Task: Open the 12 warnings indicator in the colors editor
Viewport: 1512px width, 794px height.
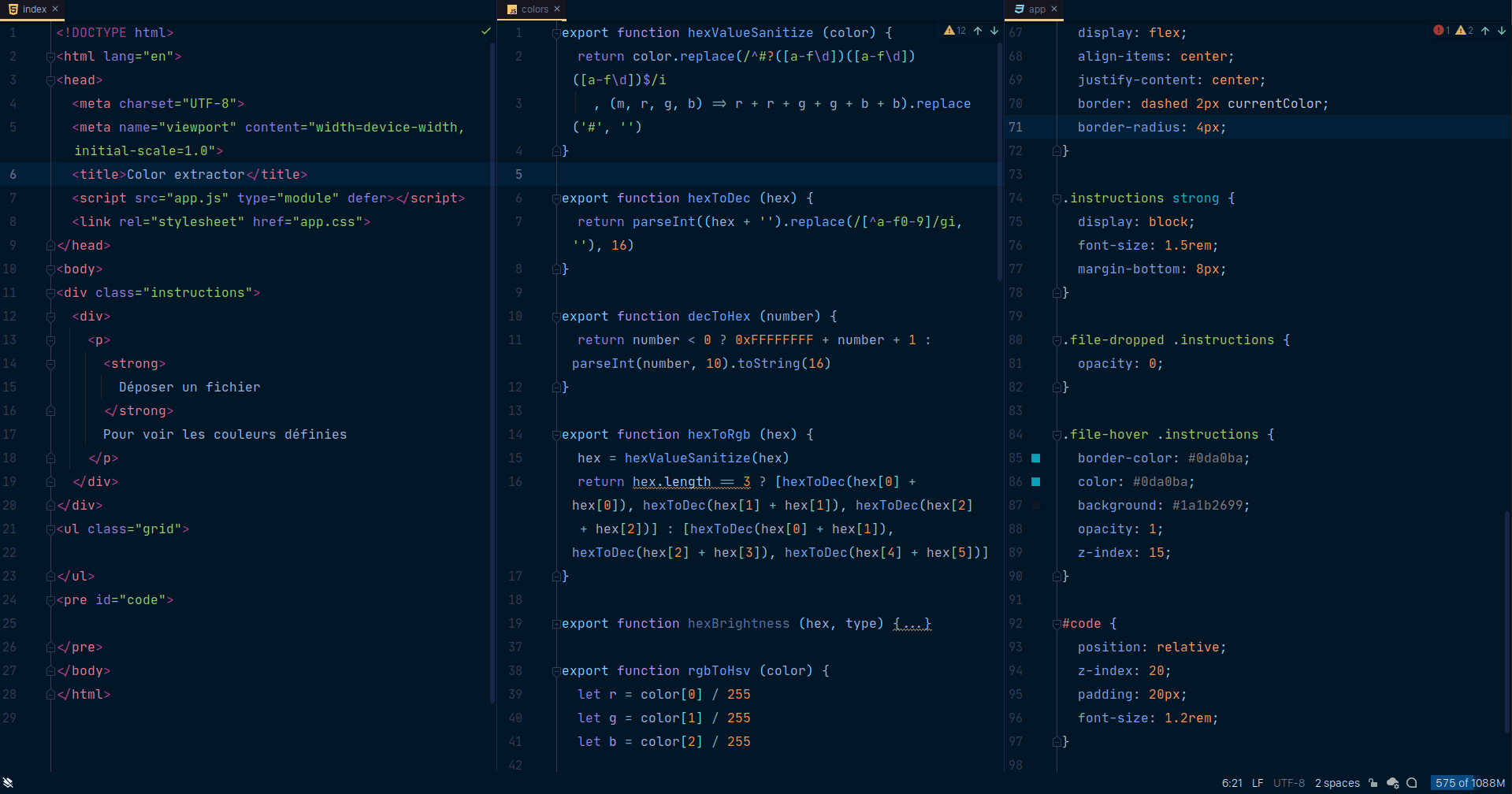Action: [x=955, y=31]
